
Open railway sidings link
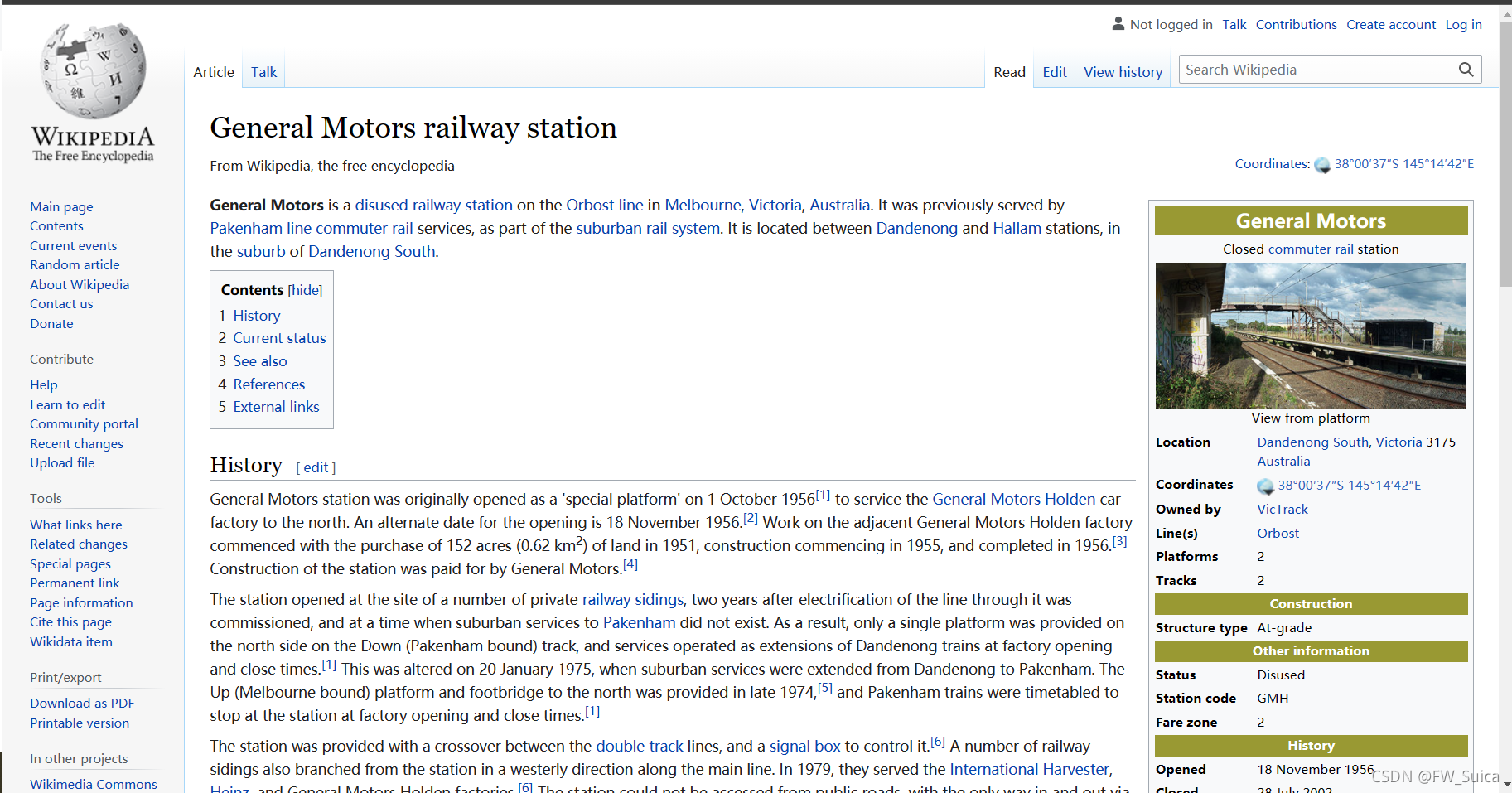click(633, 599)
